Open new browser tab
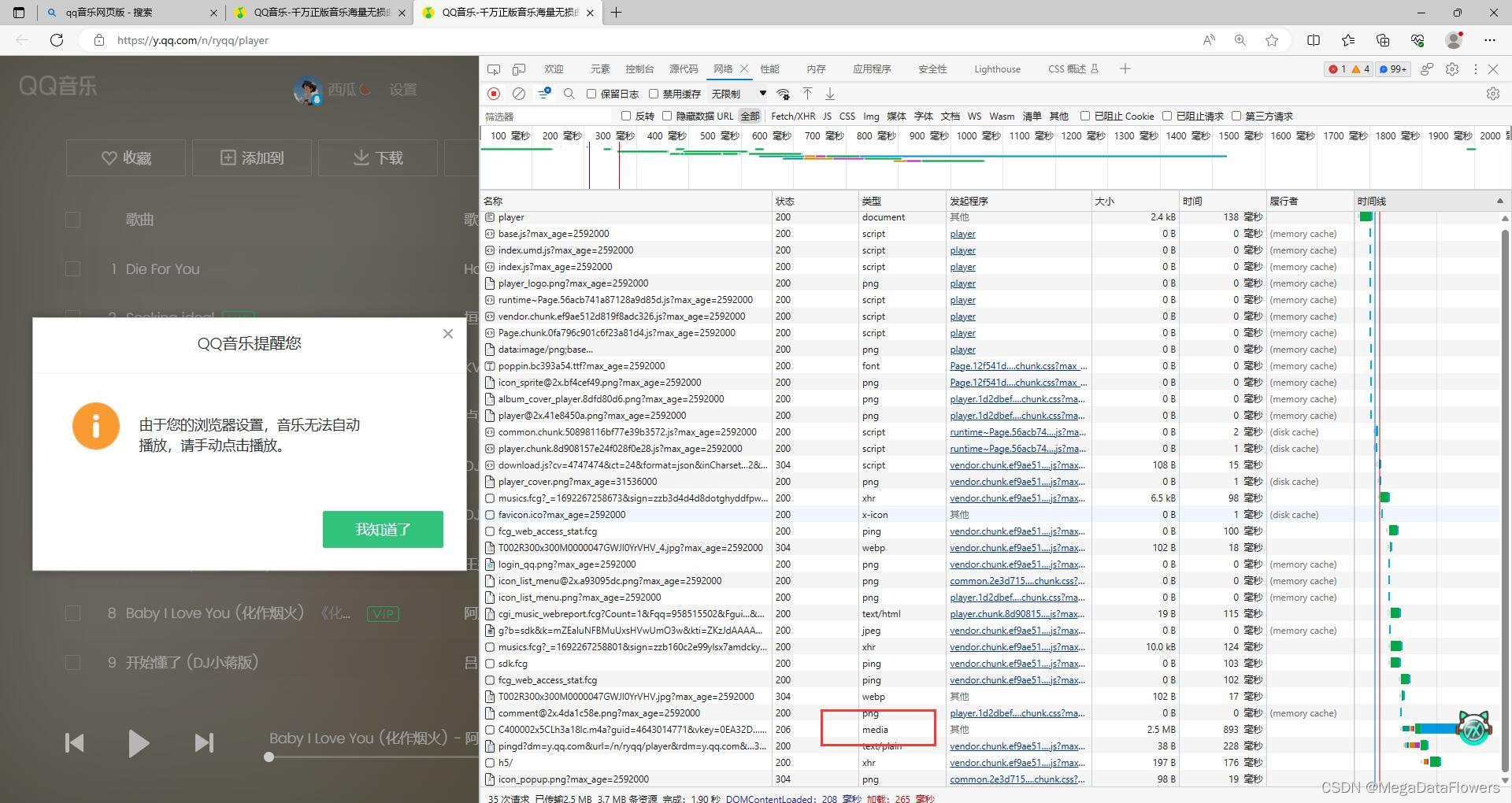Viewport: 1512px width, 803px height. click(617, 13)
